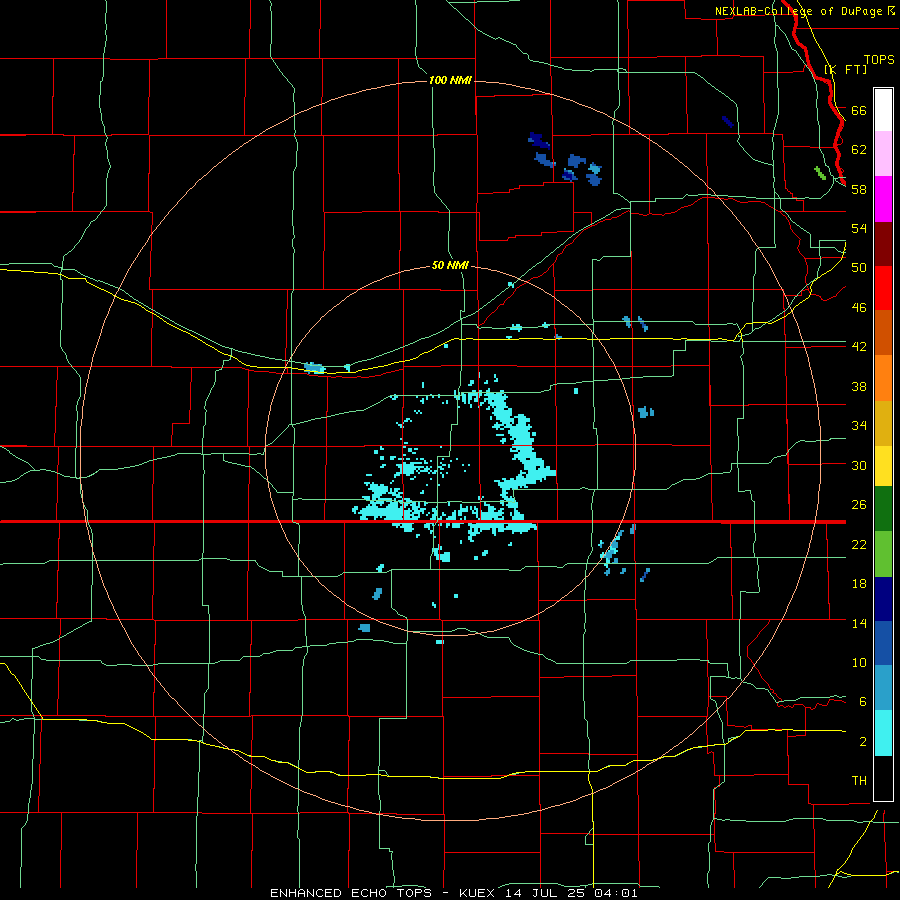
Task: Click the gold 38 kft legend swatch
Action: [x=883, y=423]
